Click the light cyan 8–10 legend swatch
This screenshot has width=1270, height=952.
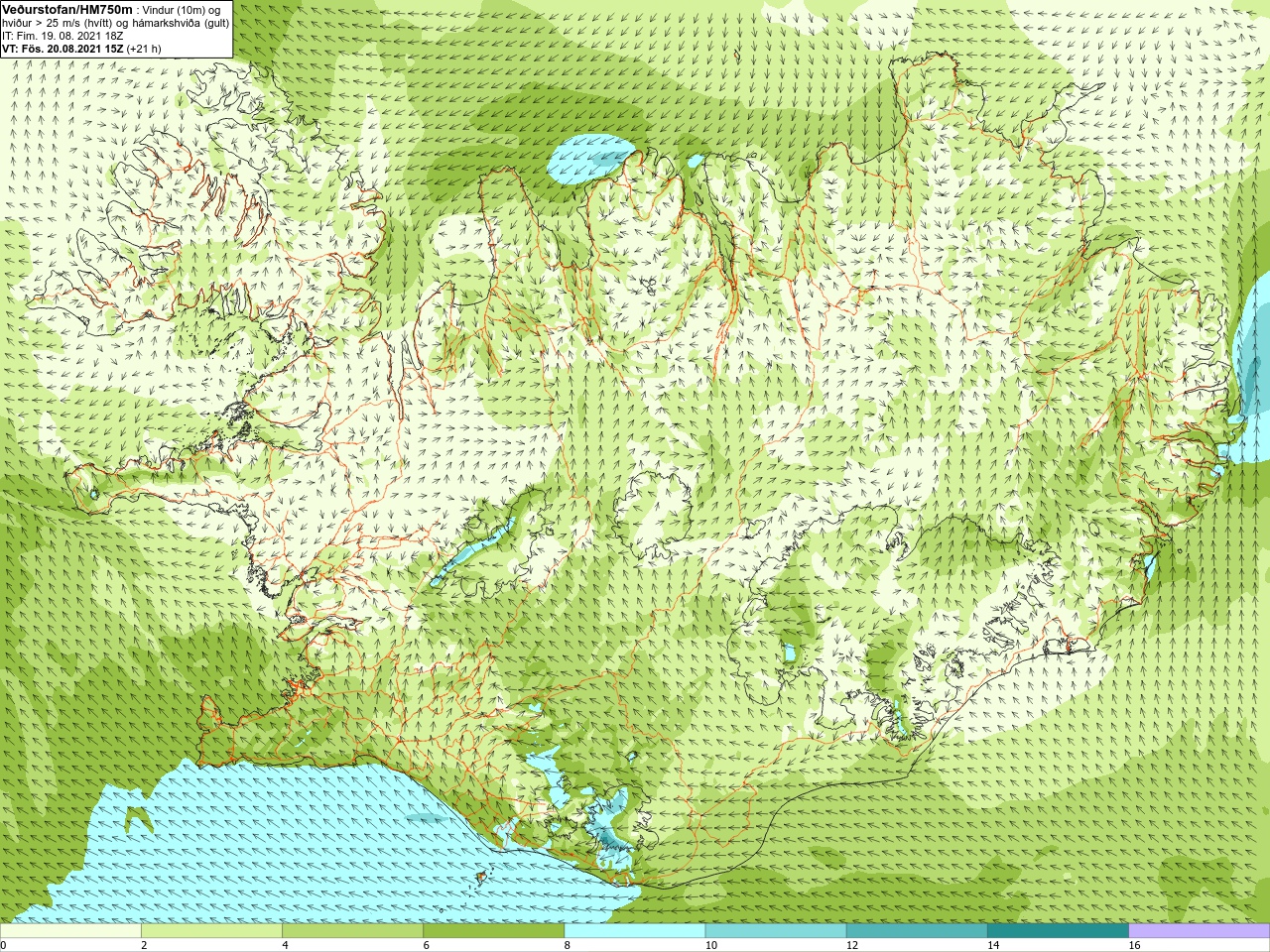point(635,931)
